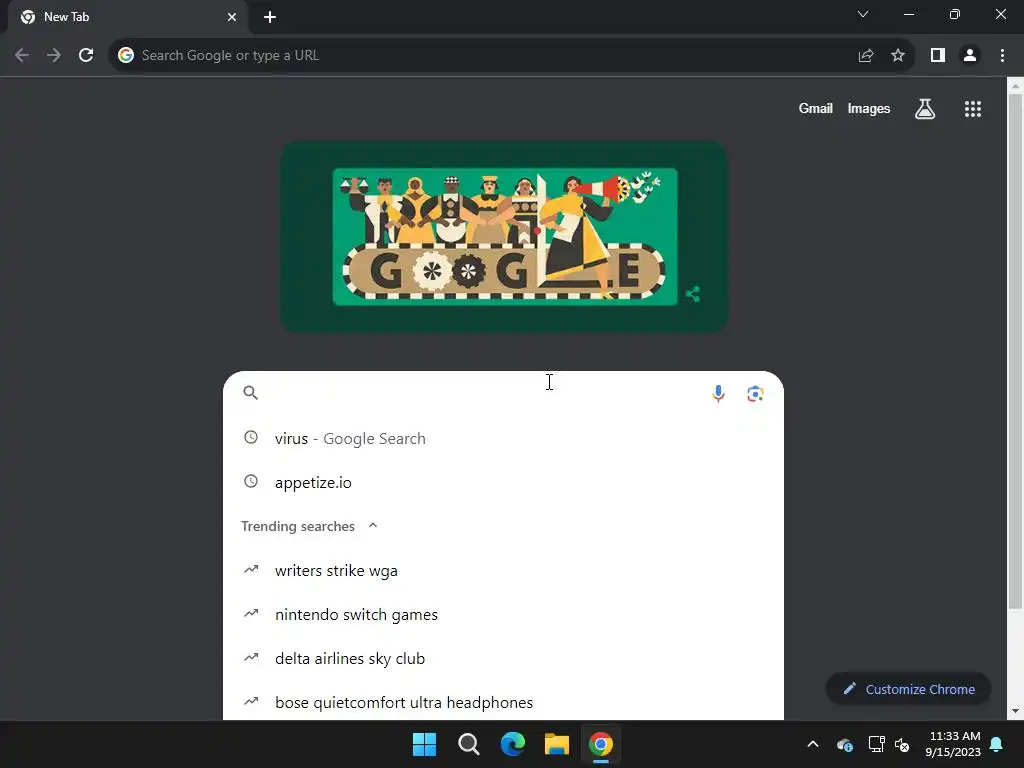Viewport: 1024px width, 768px height.
Task: Open the Google apps grid
Action: click(x=973, y=109)
